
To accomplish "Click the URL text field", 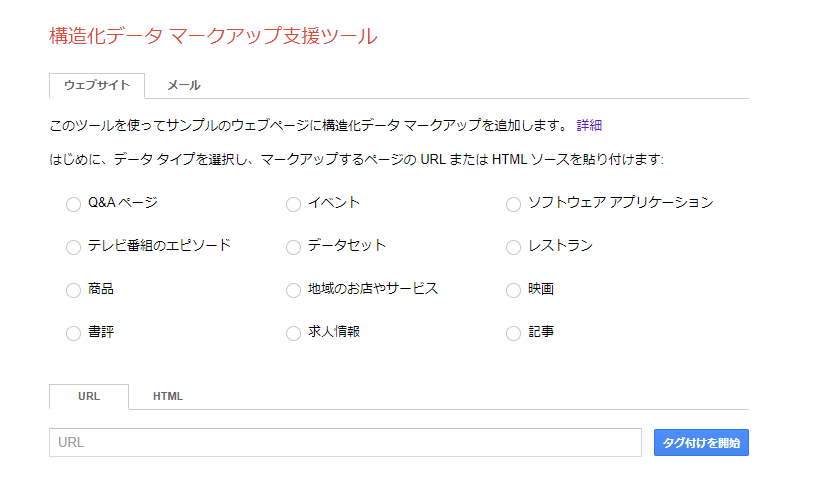I will 345,442.
